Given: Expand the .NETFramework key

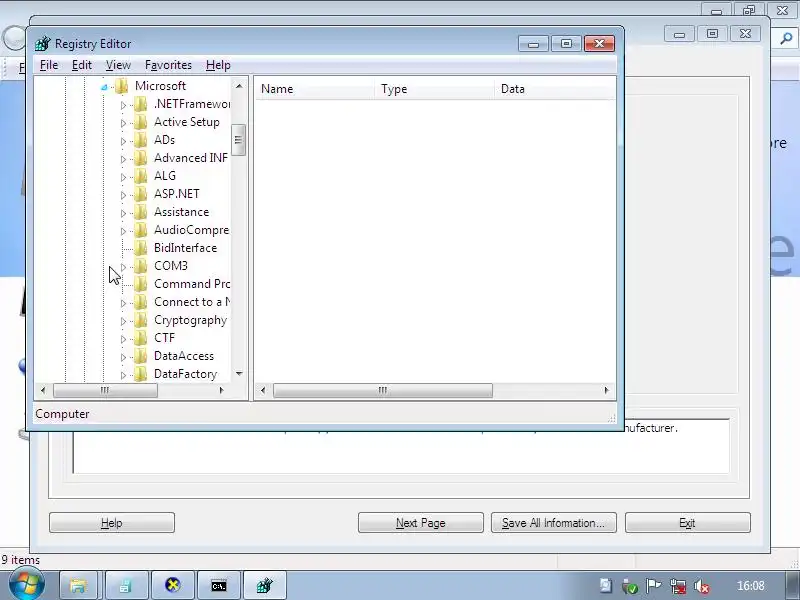Looking at the screenshot, I should [123, 105].
